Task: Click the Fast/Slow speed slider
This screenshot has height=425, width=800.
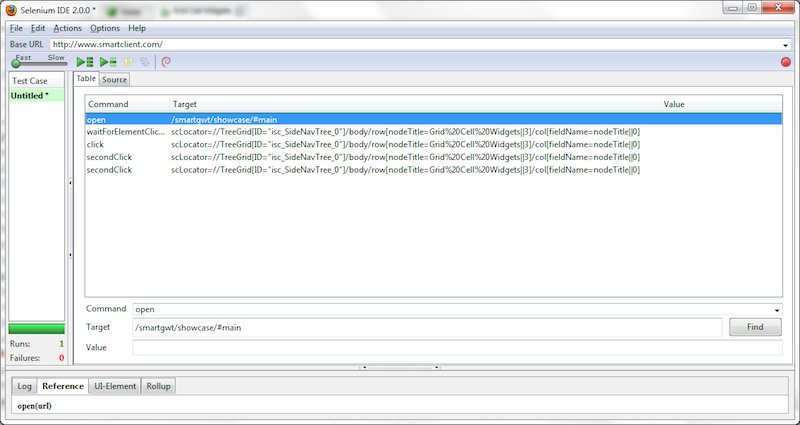Action: (37, 64)
